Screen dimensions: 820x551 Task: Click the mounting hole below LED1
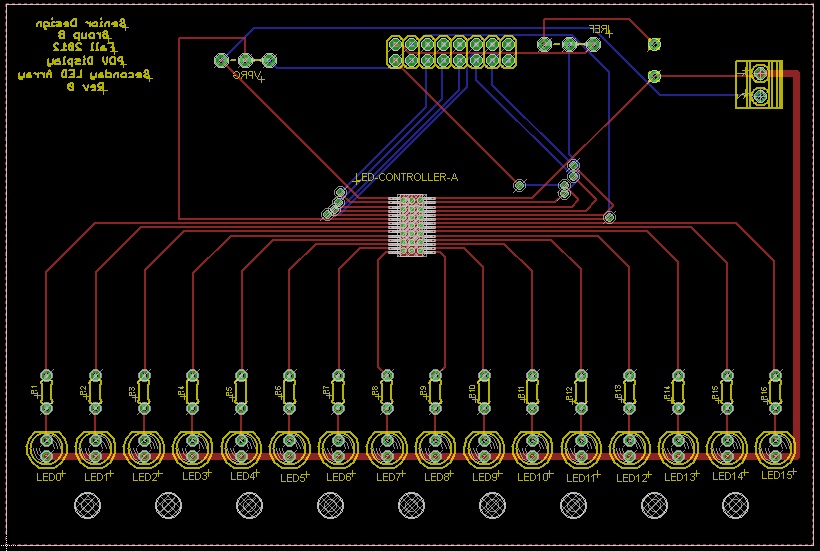(88, 506)
